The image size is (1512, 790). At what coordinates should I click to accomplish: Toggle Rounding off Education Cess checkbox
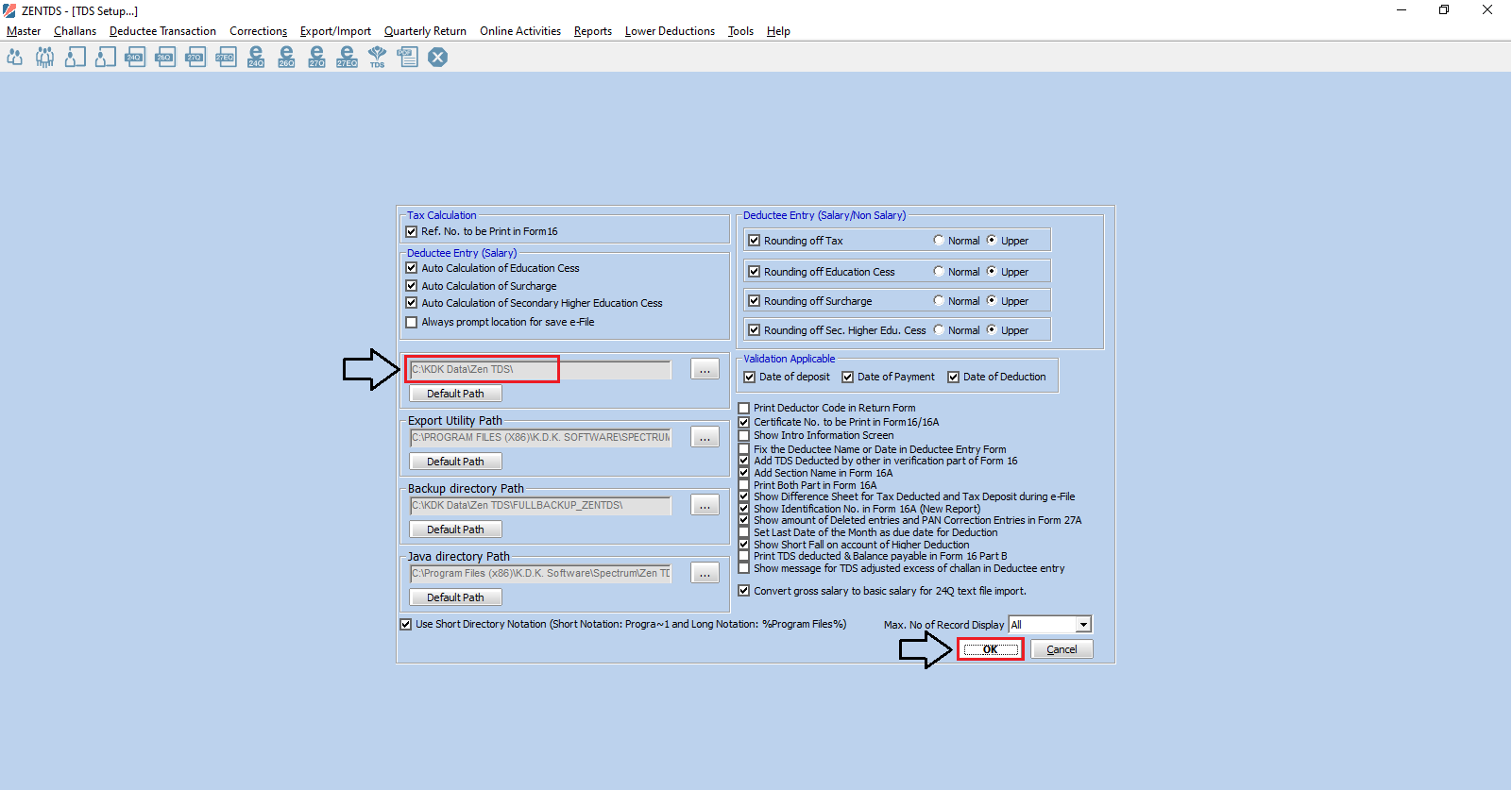[x=754, y=272]
